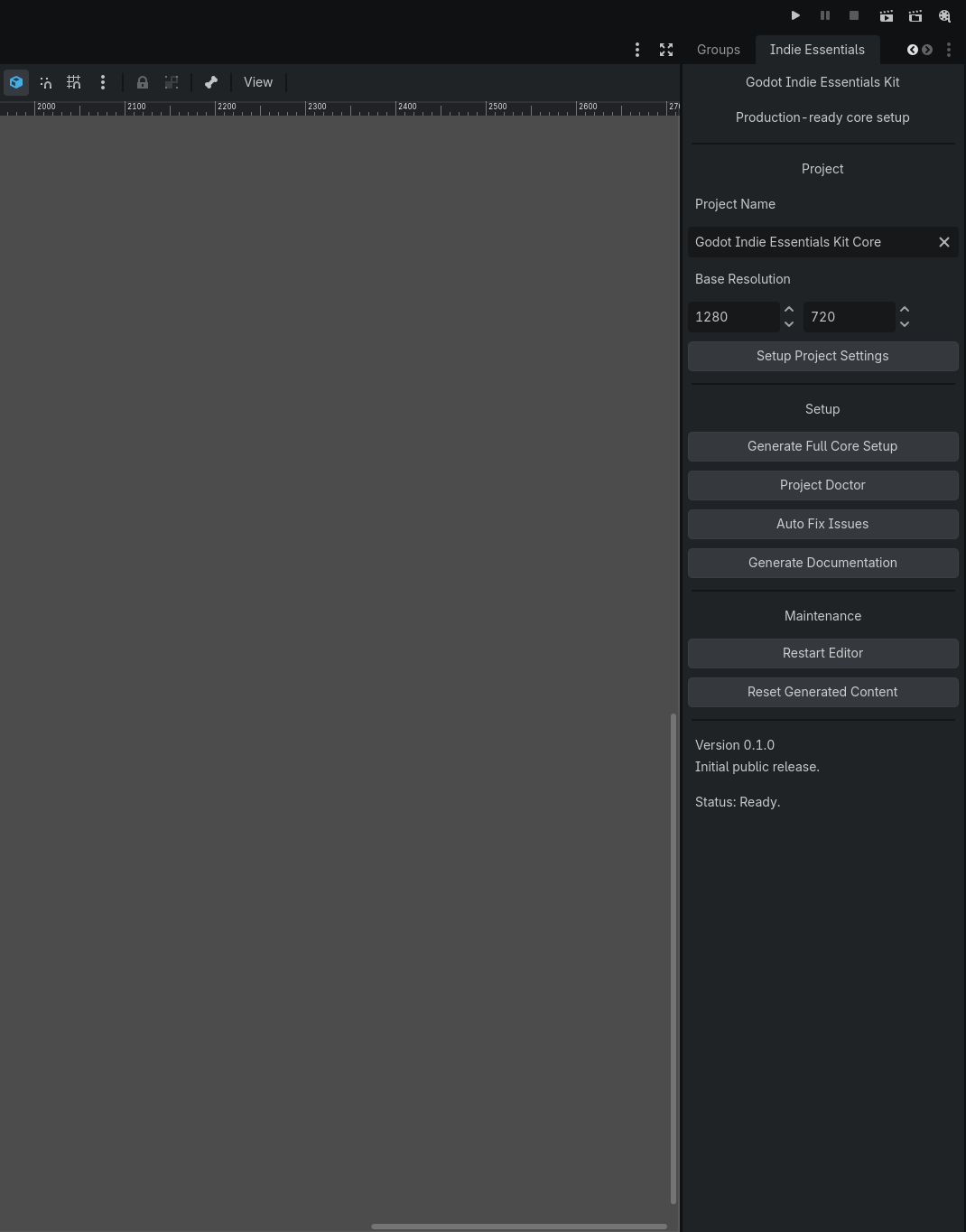Clear the Project Name field
Image resolution: width=966 pixels, height=1232 pixels.
tap(944, 242)
